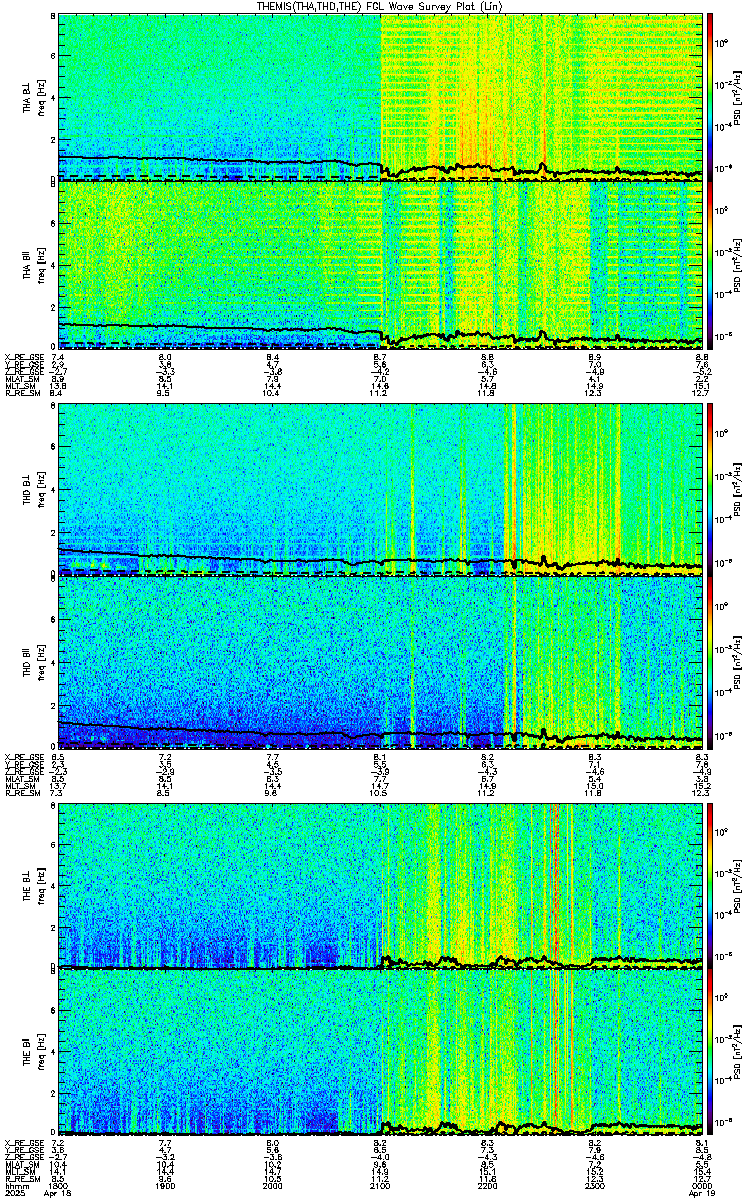750x1200 pixels.
Task: Click the X_RE_GSE label under the THA panels
Action: pyautogui.click(x=23, y=357)
